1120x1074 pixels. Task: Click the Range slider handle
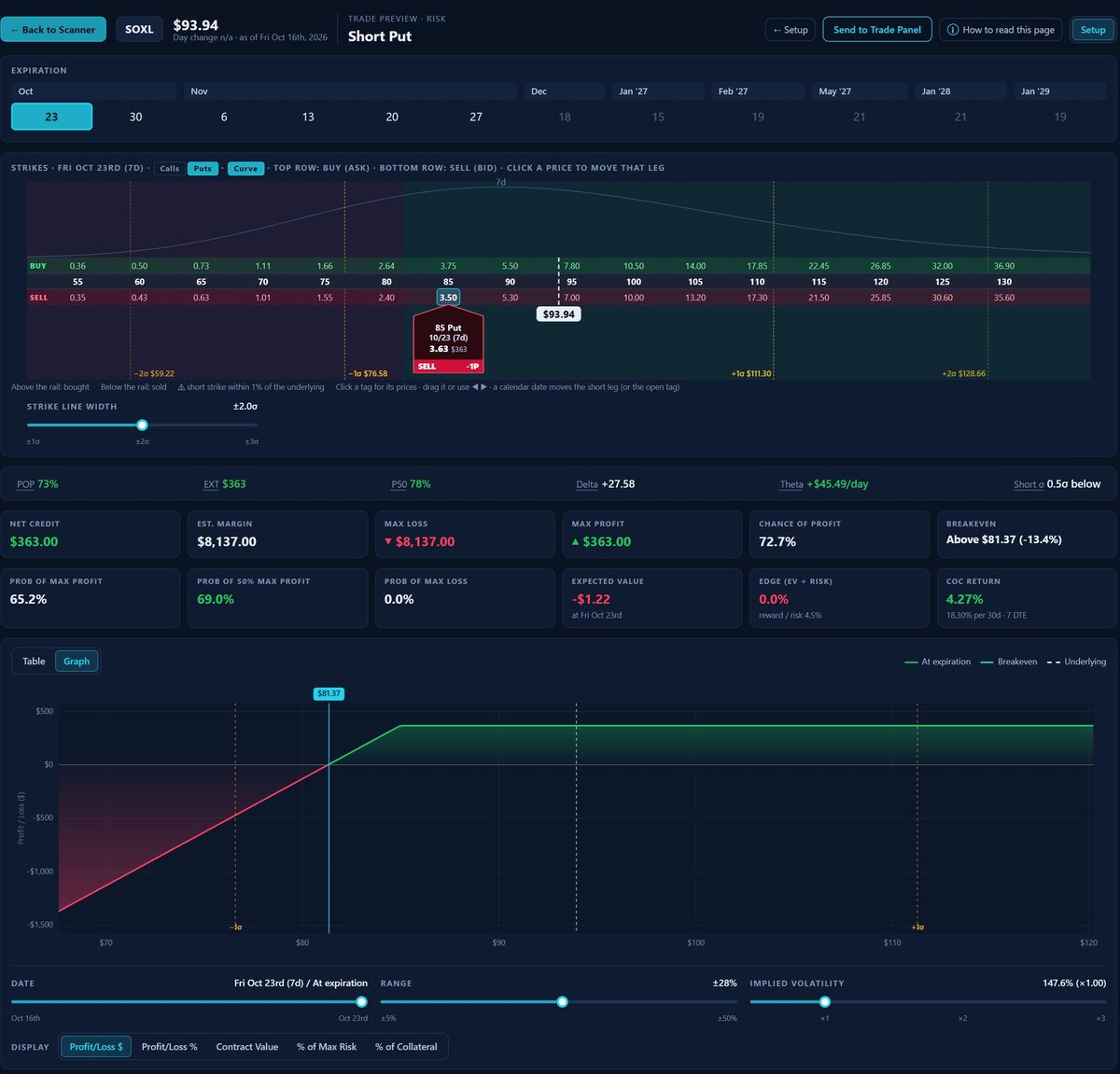[x=562, y=1002]
